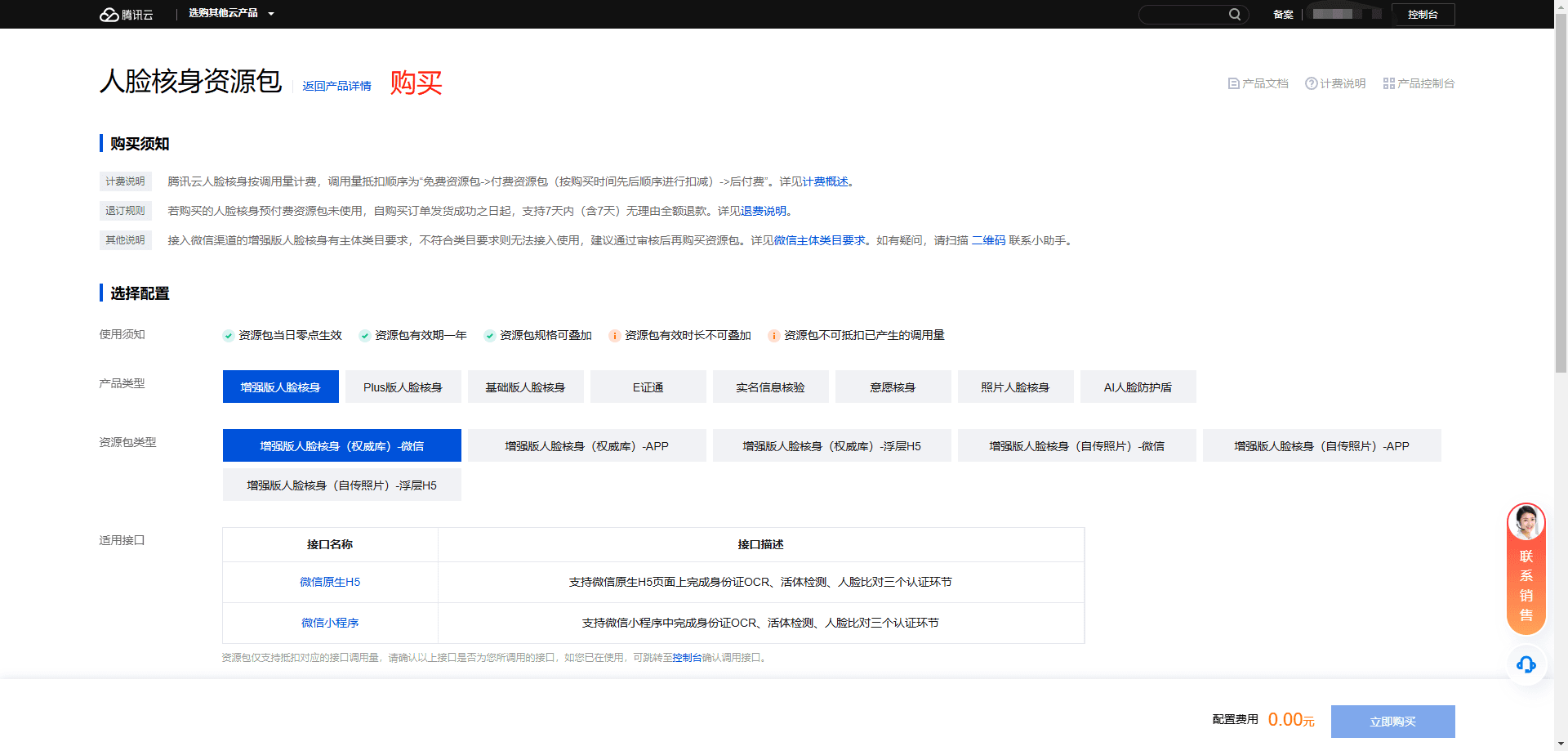
Task: Click the blurred account name
Action: point(1346,14)
